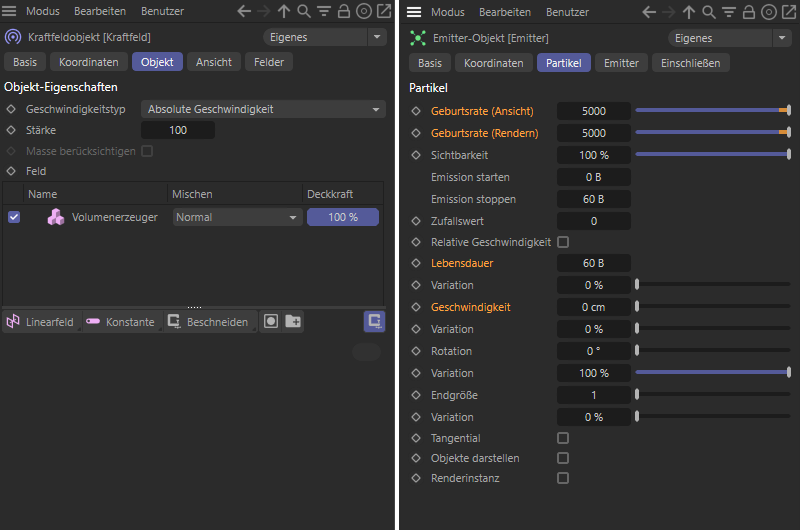Adjust the Deckkraft 100 % slider
800x530 pixels.
pyautogui.click(x=343, y=217)
